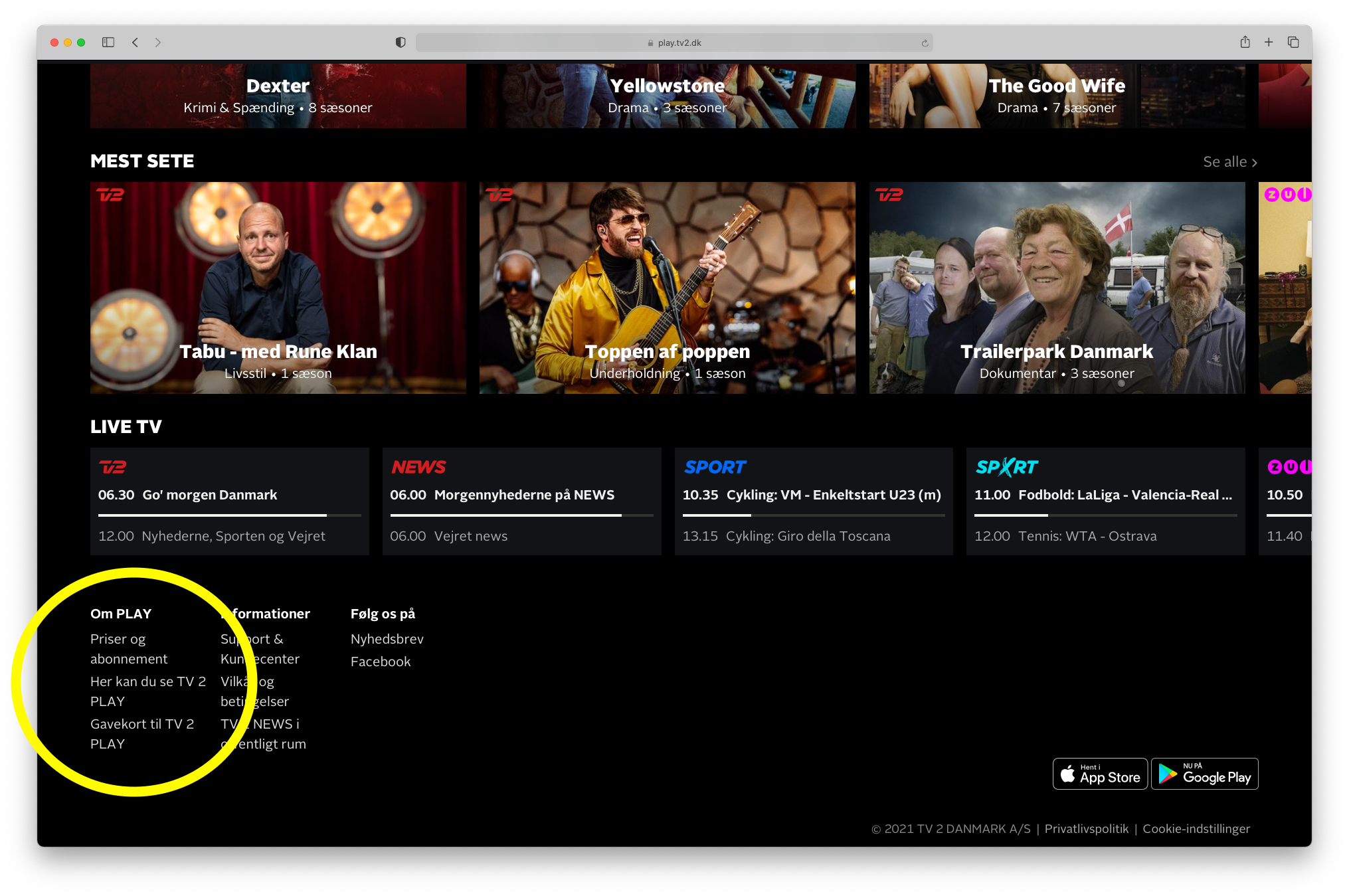The image size is (1349, 896).
Task: Open TV 2 NEWS i offentligt rum
Action: click(263, 734)
